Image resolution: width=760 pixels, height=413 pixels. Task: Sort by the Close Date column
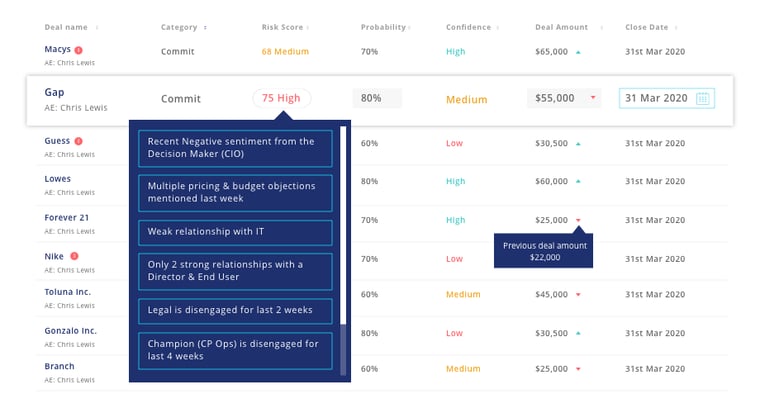676,28
